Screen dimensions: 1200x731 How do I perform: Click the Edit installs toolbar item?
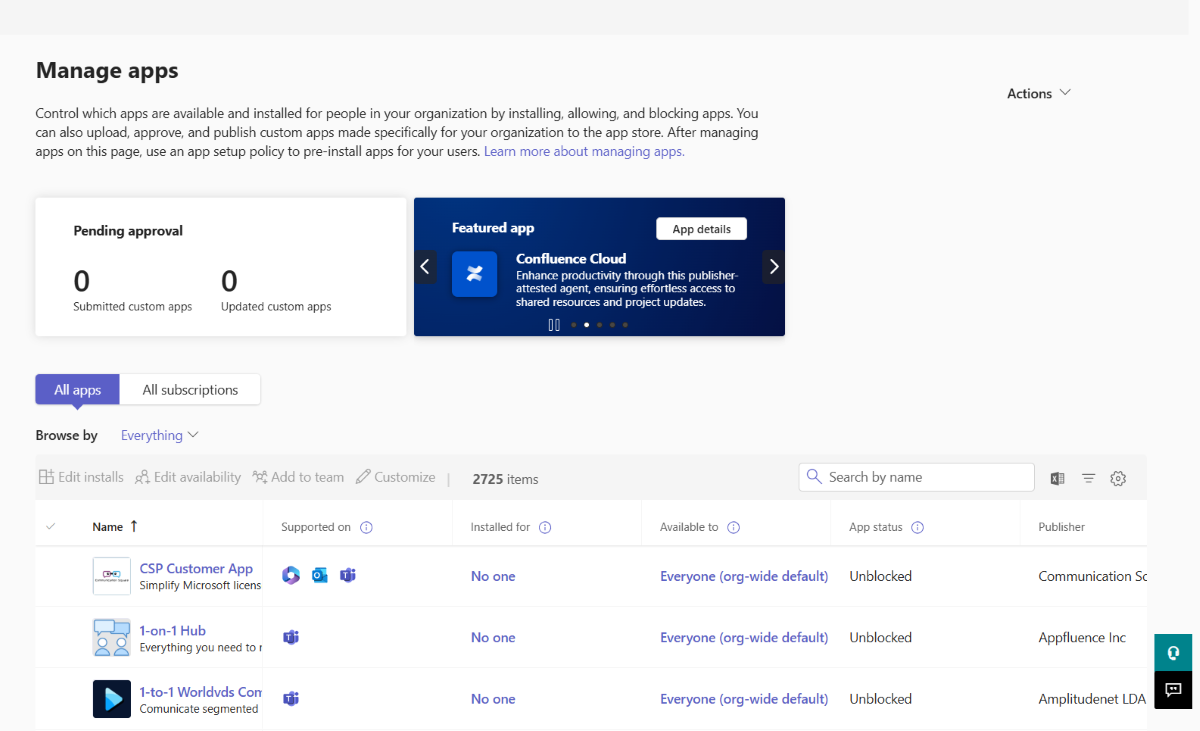pyautogui.click(x=81, y=477)
